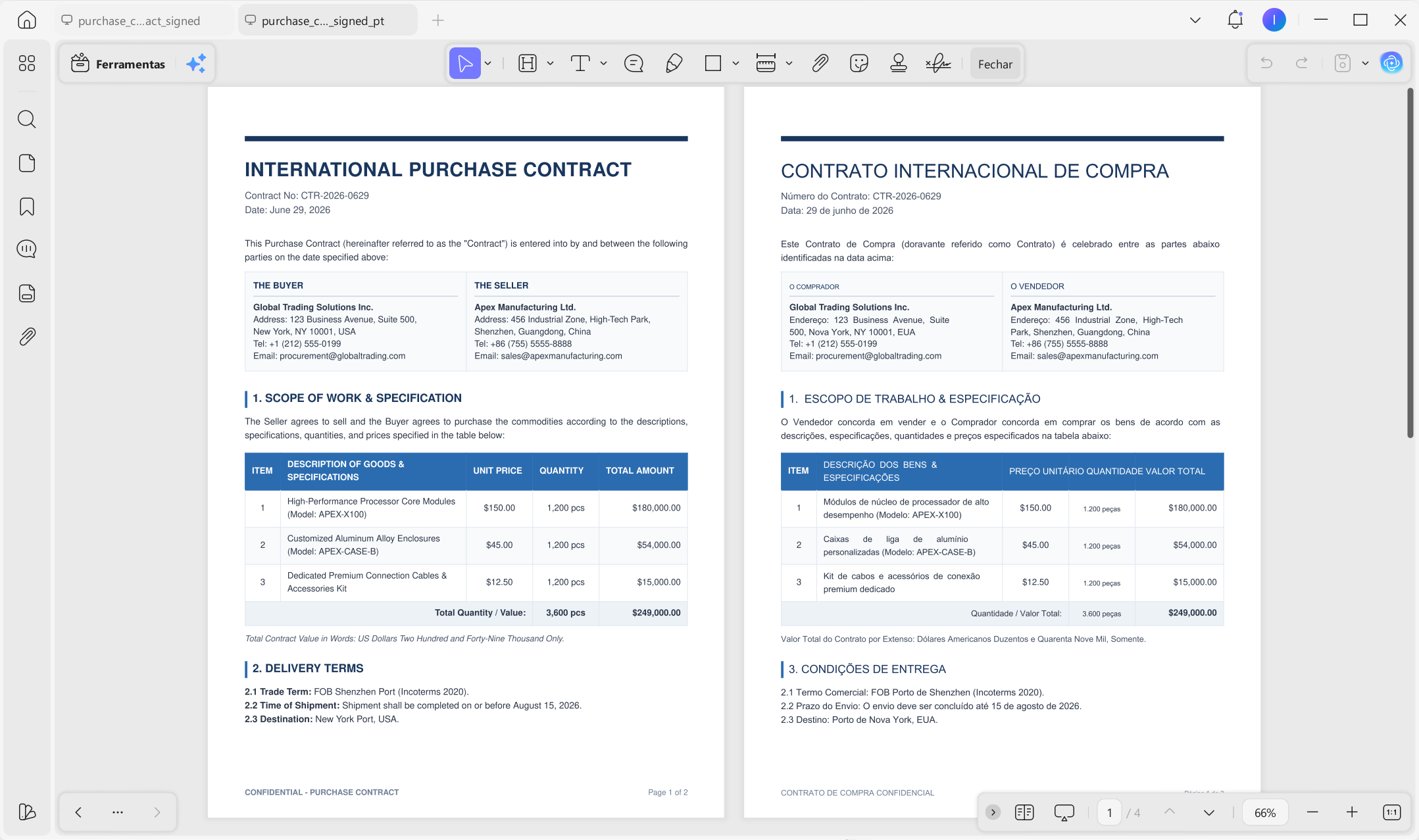Click the $249,000.00 total on English page
Screen dimensions: 1419x840
pyautogui.click(x=656, y=612)
